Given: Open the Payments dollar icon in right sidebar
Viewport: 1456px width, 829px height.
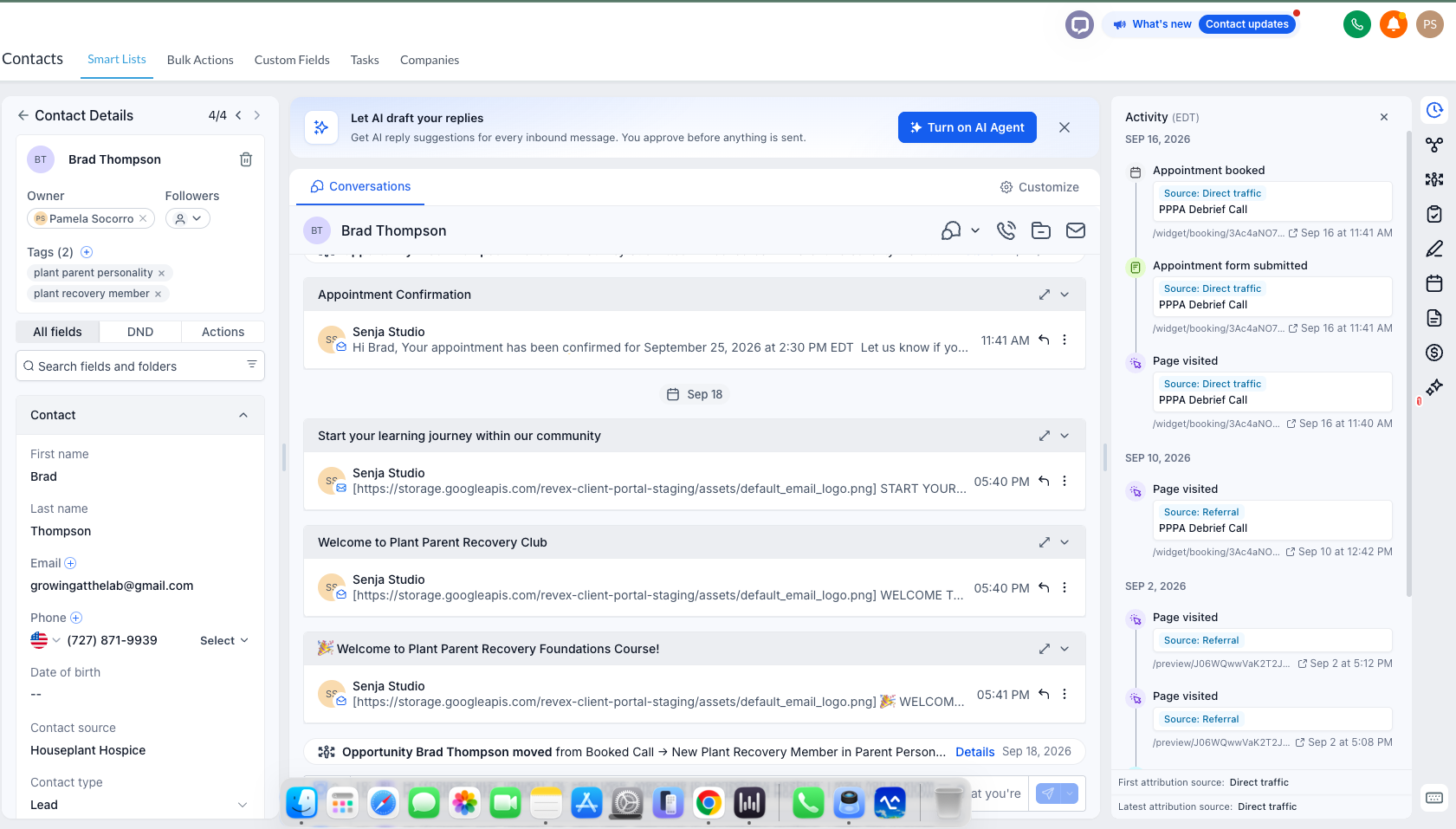Looking at the screenshot, I should coord(1434,353).
